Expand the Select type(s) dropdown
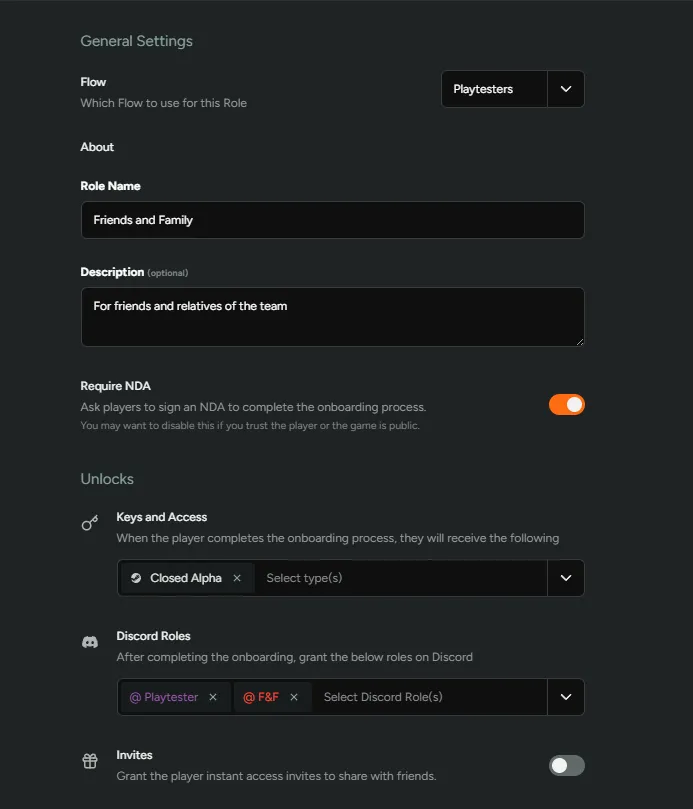 565,578
